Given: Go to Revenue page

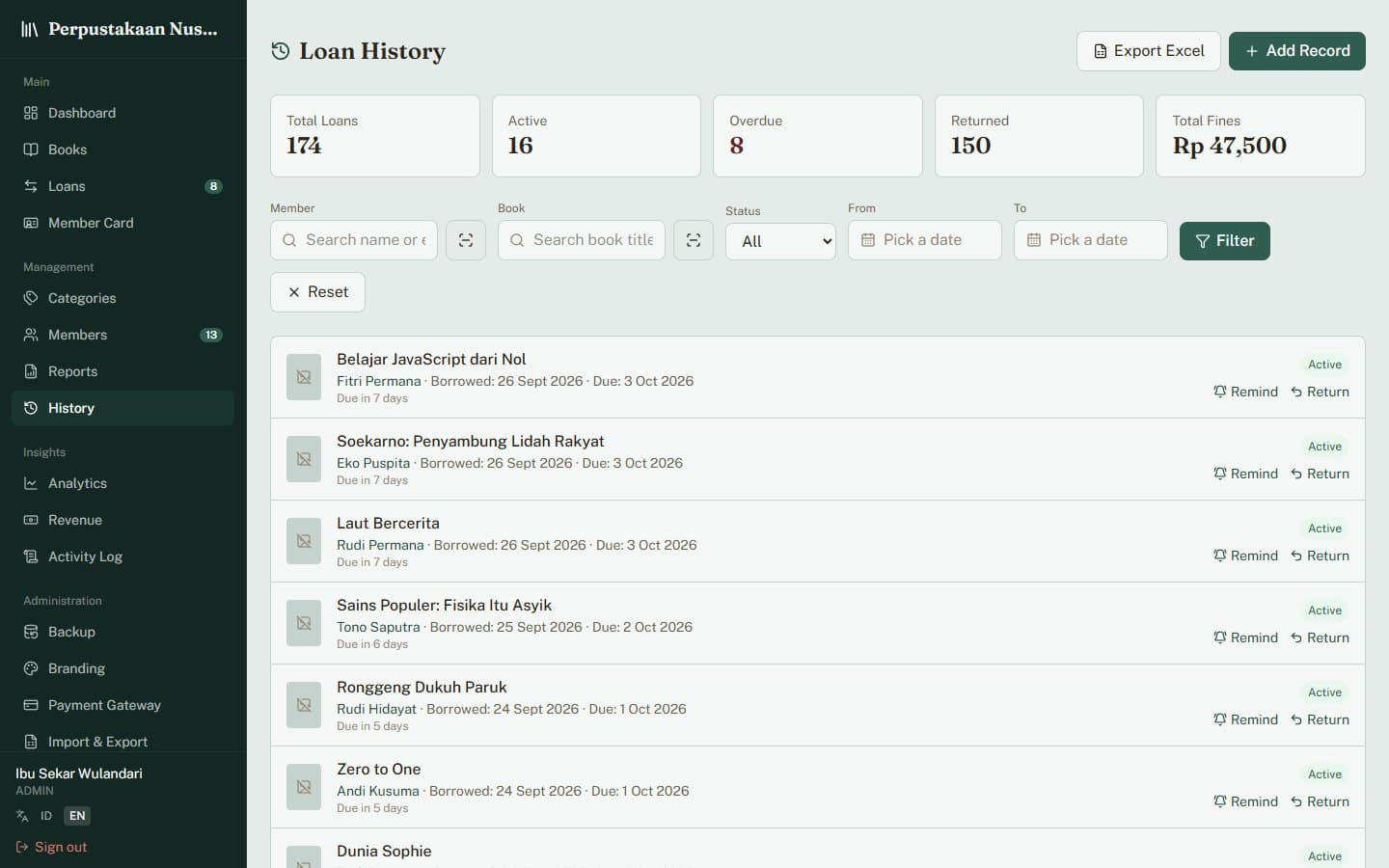Looking at the screenshot, I should [x=123, y=520].
